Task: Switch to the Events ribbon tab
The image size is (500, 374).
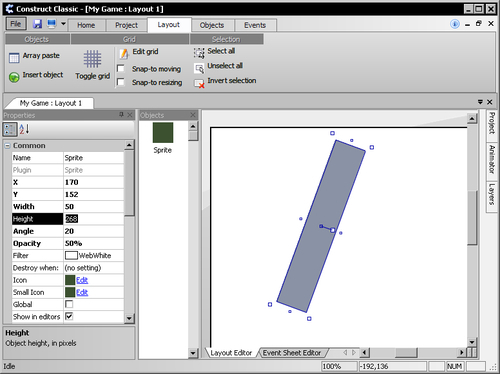Action: coord(255,25)
